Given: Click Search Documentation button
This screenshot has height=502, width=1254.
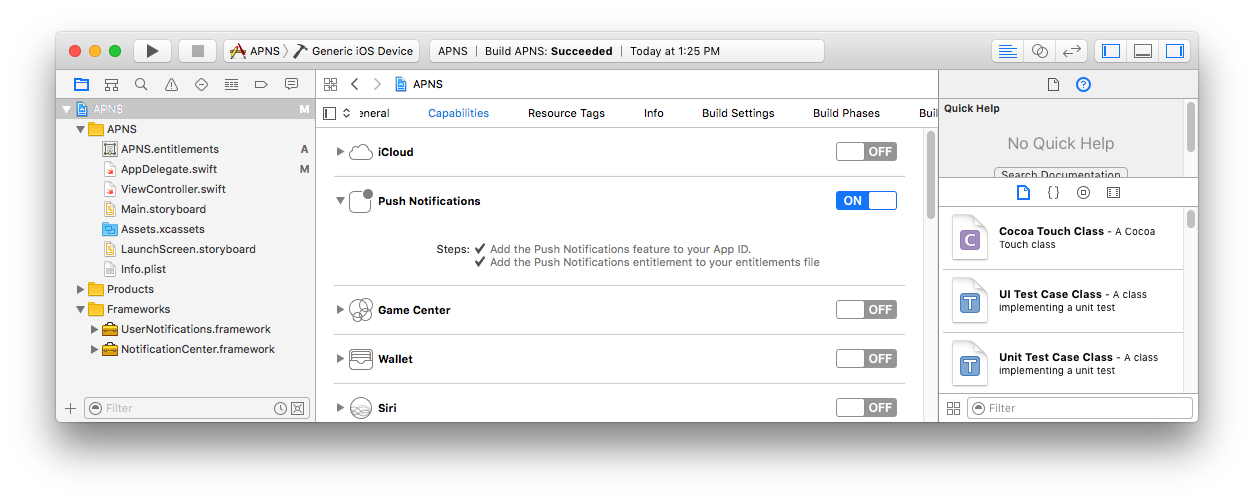Looking at the screenshot, I should click(1061, 174).
